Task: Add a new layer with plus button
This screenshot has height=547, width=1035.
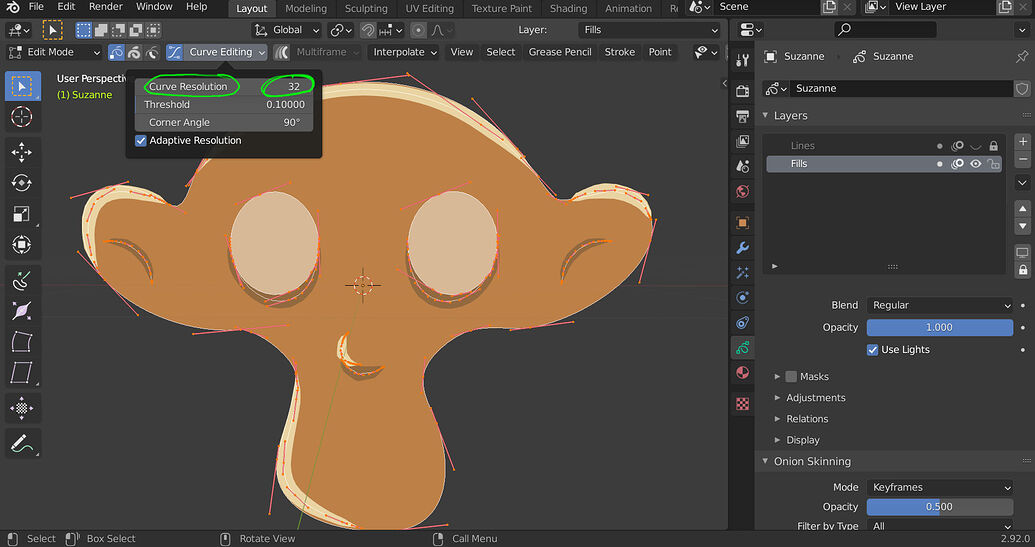Action: pos(1022,141)
